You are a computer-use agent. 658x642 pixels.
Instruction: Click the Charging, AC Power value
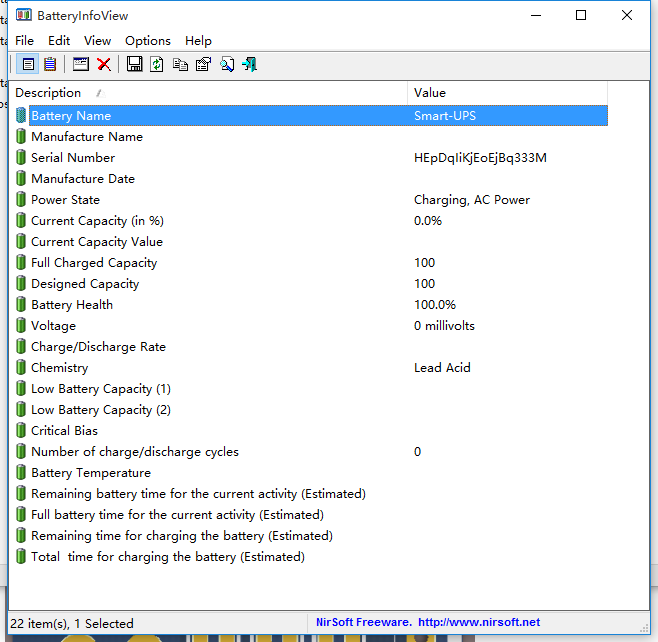pos(472,200)
